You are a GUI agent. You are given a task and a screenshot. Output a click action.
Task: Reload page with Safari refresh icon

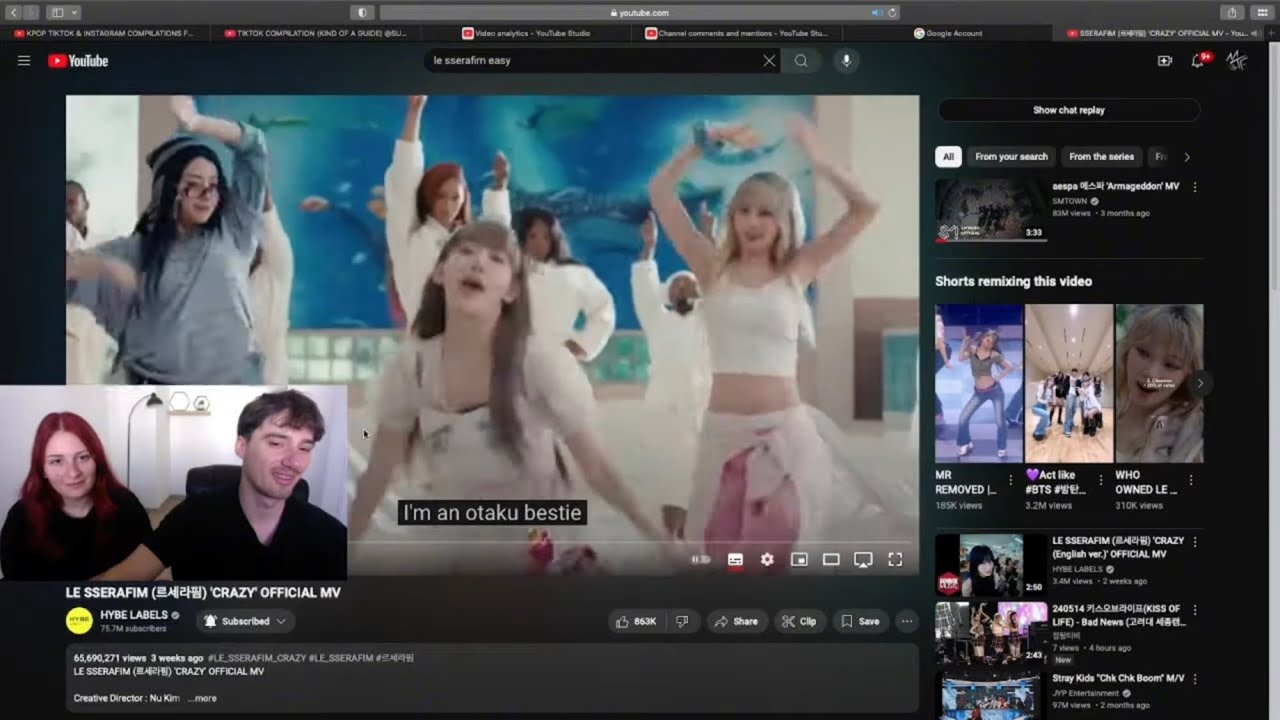(x=892, y=13)
